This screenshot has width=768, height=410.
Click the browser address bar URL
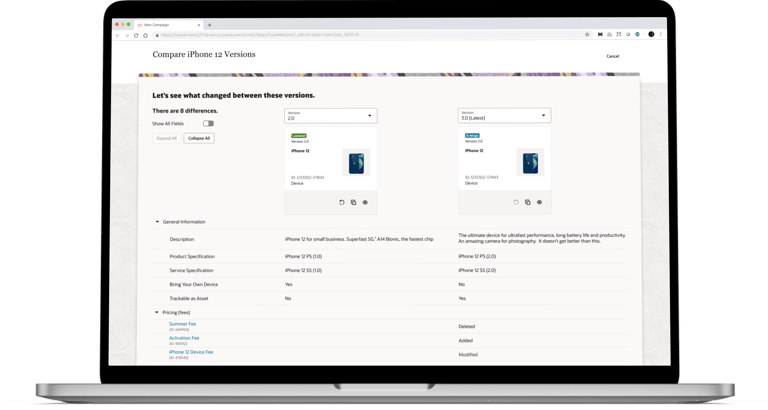[260, 35]
